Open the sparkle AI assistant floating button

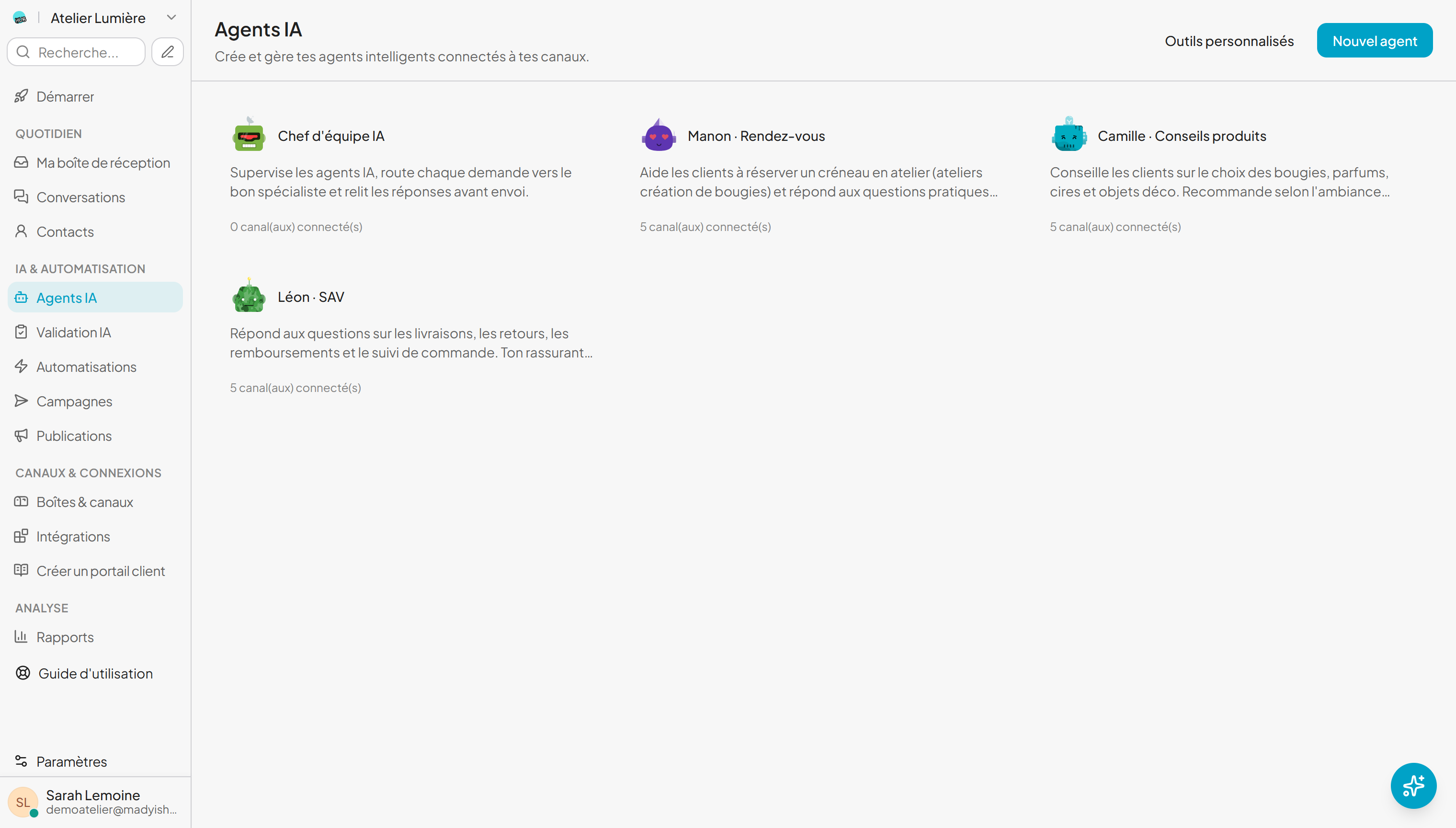coord(1413,785)
